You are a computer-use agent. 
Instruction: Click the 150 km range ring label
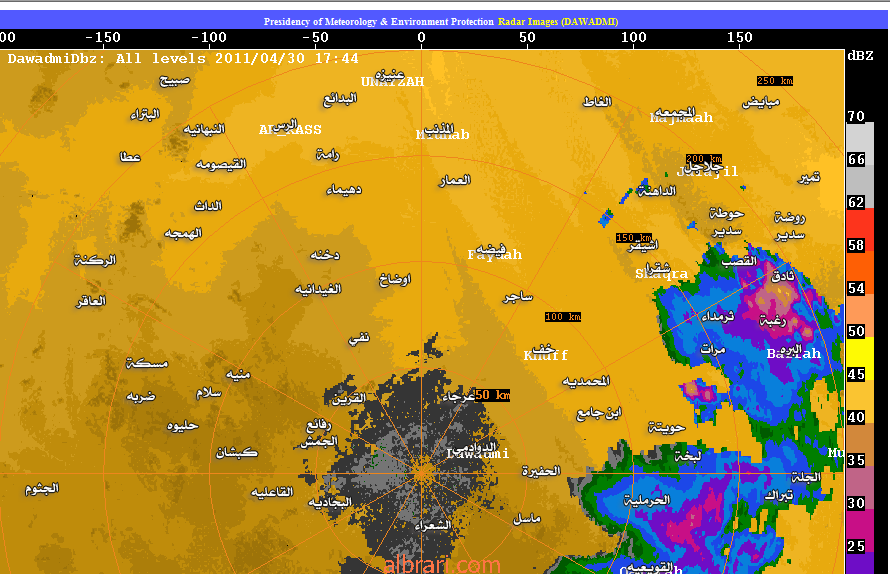pyautogui.click(x=633, y=237)
